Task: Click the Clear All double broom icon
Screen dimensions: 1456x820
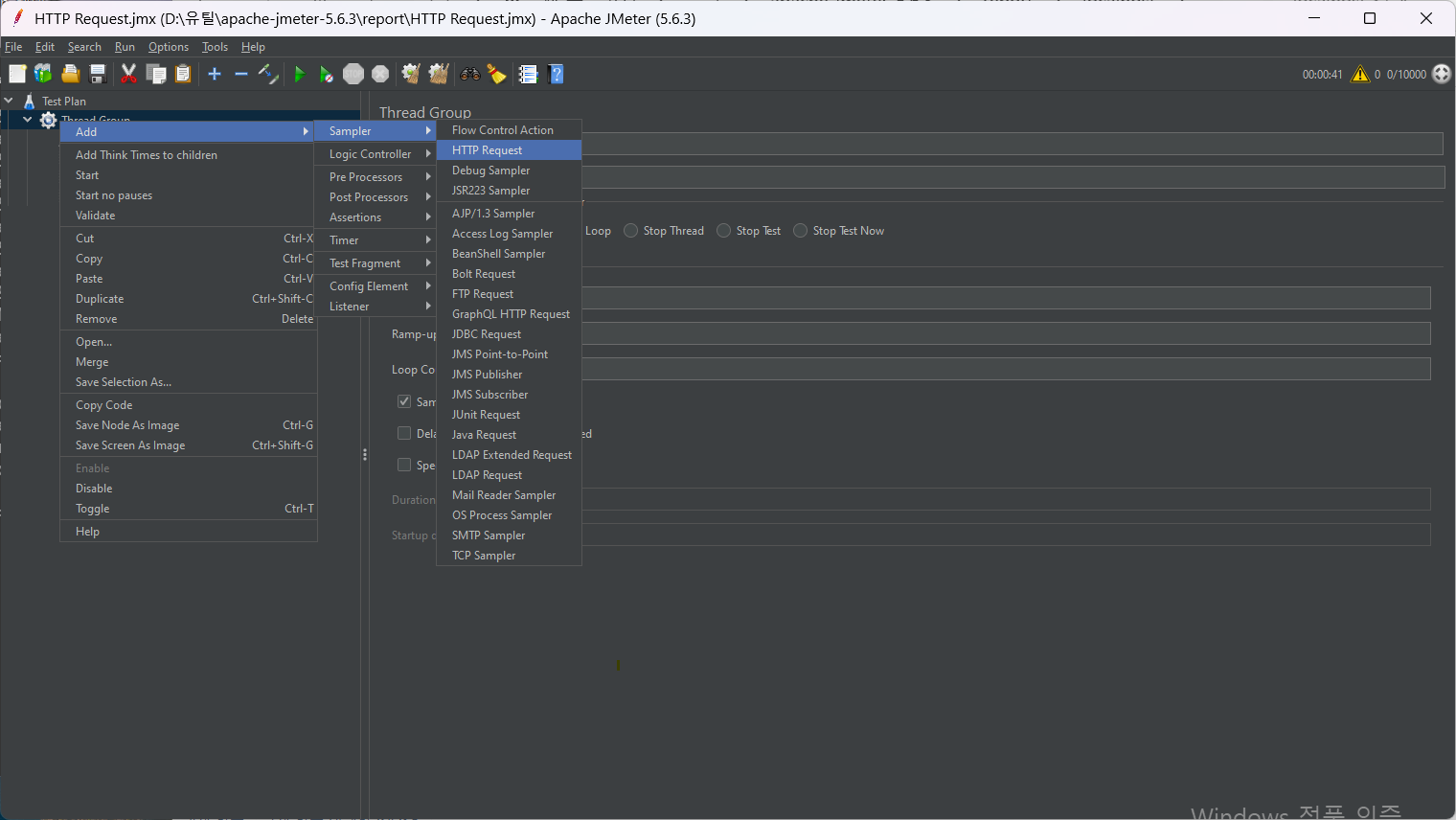Action: 439,74
